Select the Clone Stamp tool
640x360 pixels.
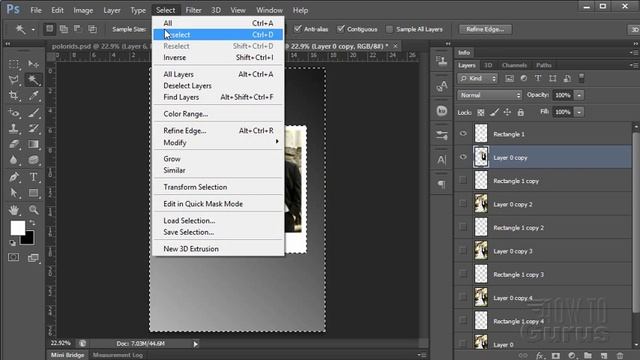tap(13, 129)
